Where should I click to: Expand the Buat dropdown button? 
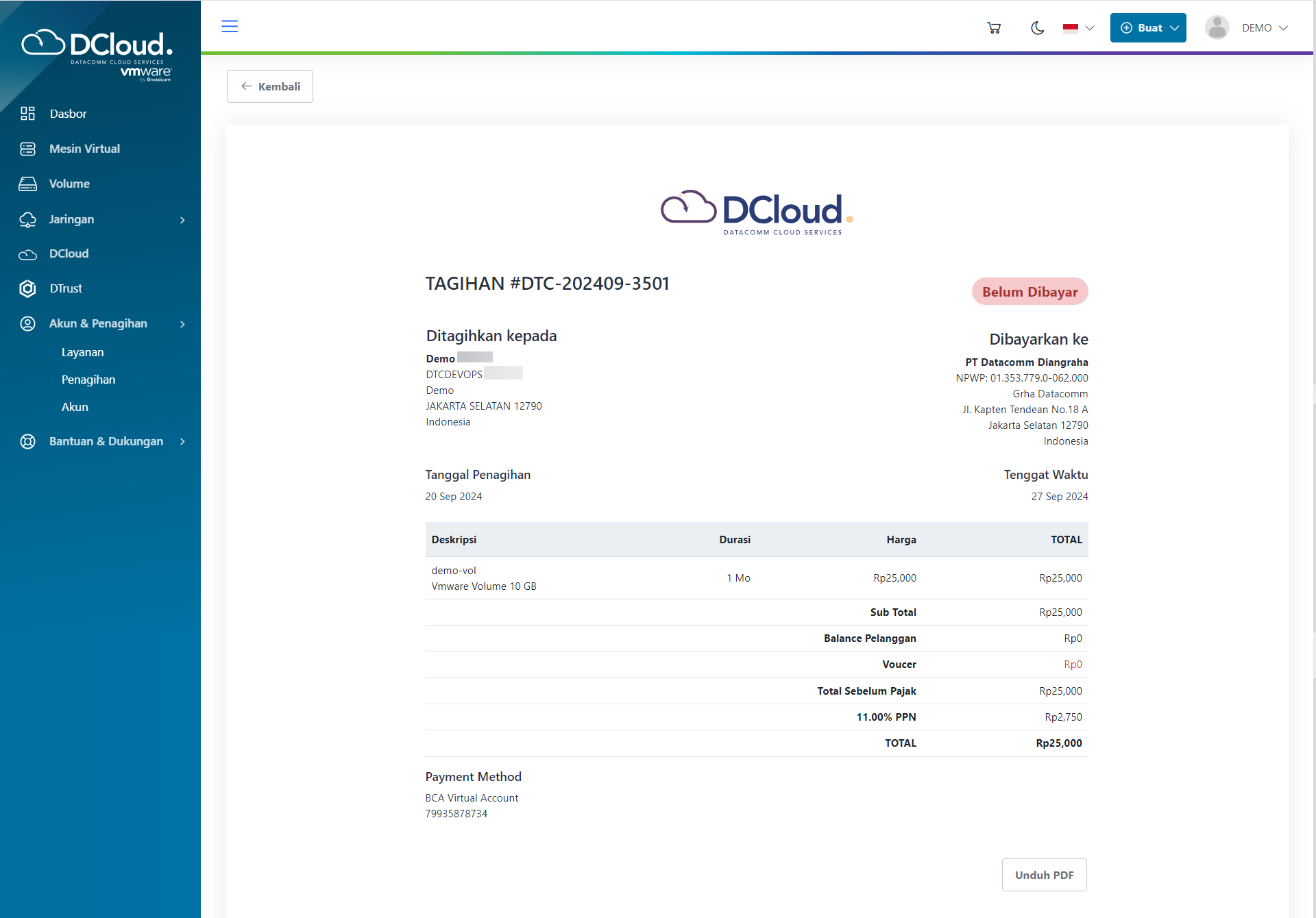coord(1147,27)
